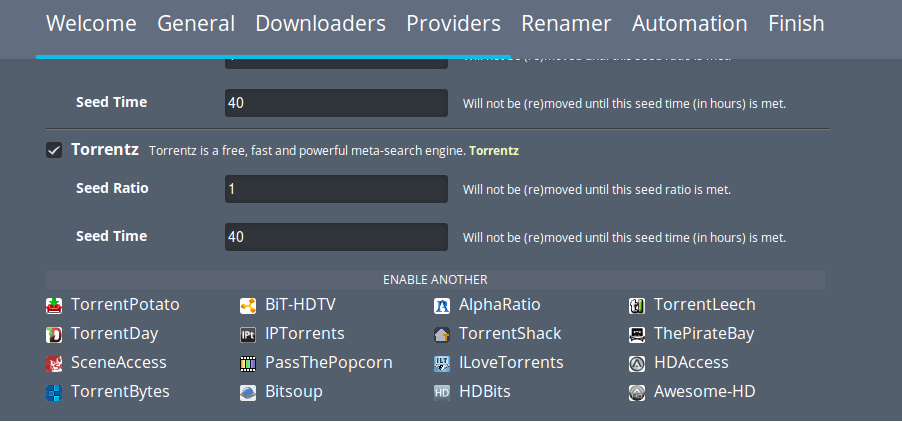Screen dimensions: 902x422
Task: Click the TorrentShack house icon
Action: click(442, 334)
